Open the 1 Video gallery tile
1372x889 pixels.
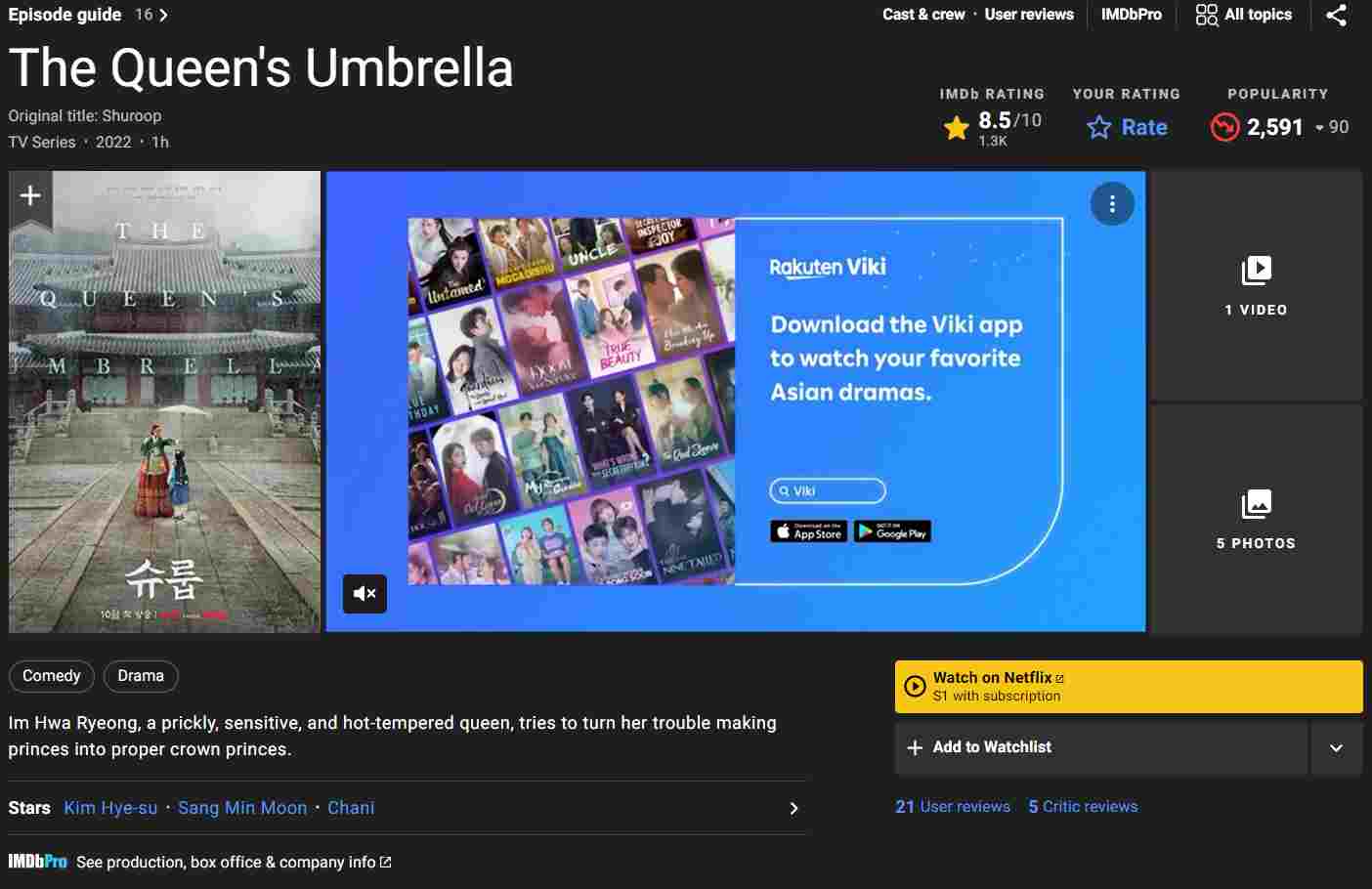(1257, 285)
